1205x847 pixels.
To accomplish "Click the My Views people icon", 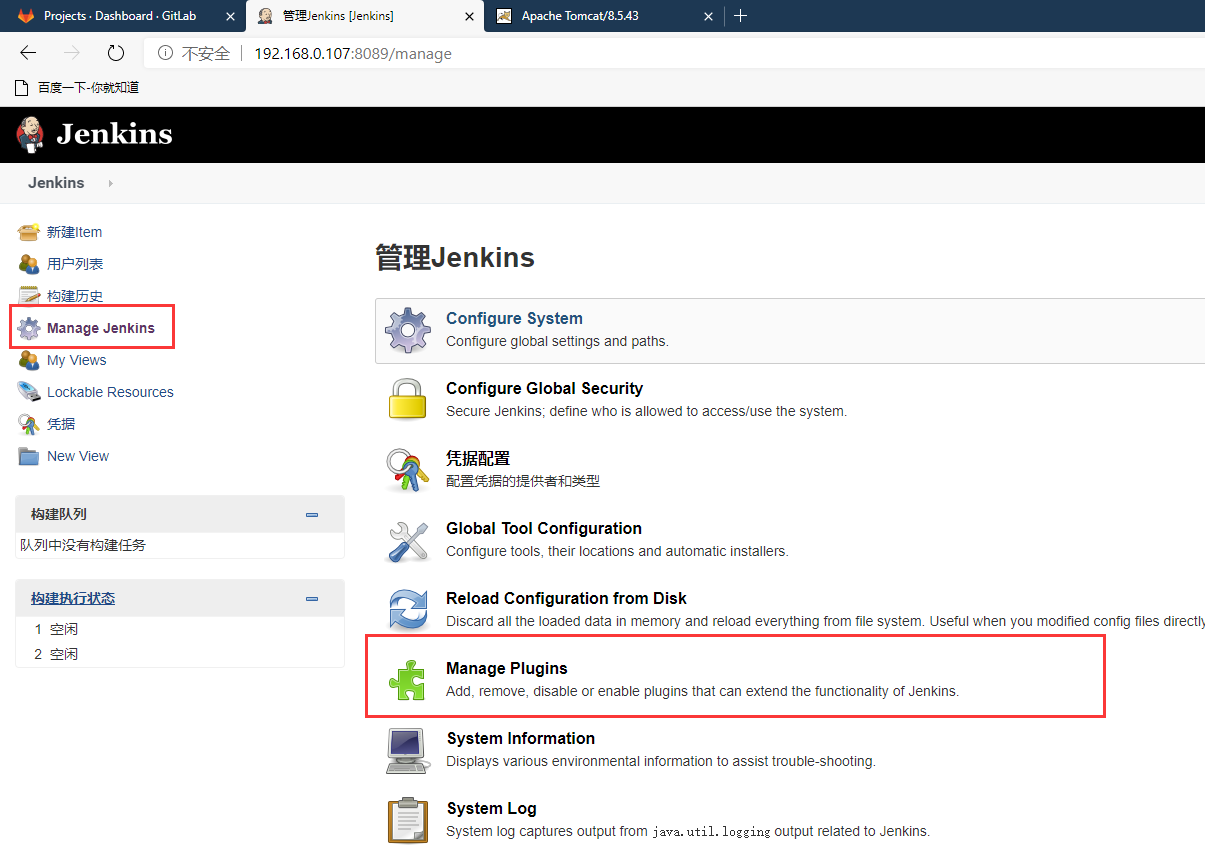I will pos(29,360).
